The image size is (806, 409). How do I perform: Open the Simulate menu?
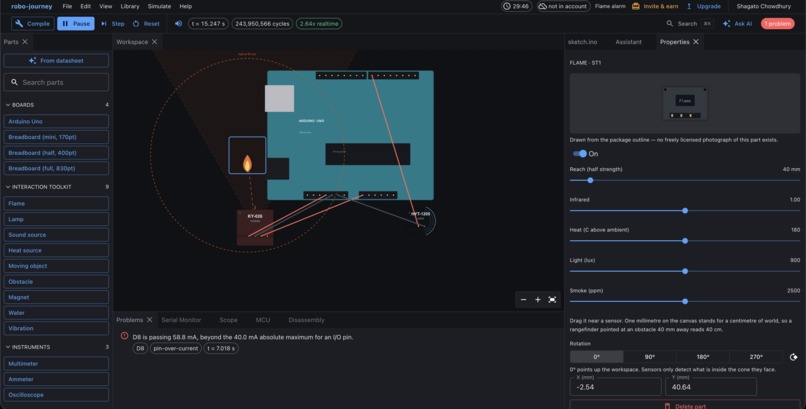pyautogui.click(x=159, y=6)
